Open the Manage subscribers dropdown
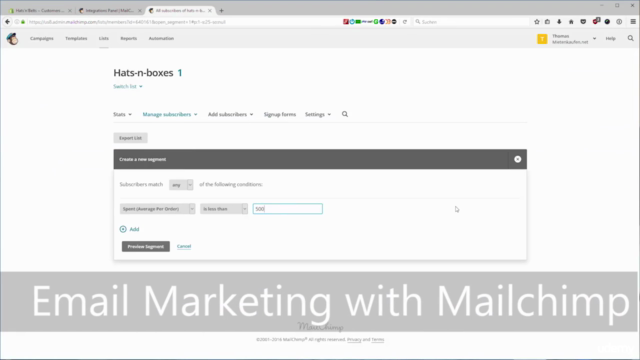640x360 pixels. (170, 114)
